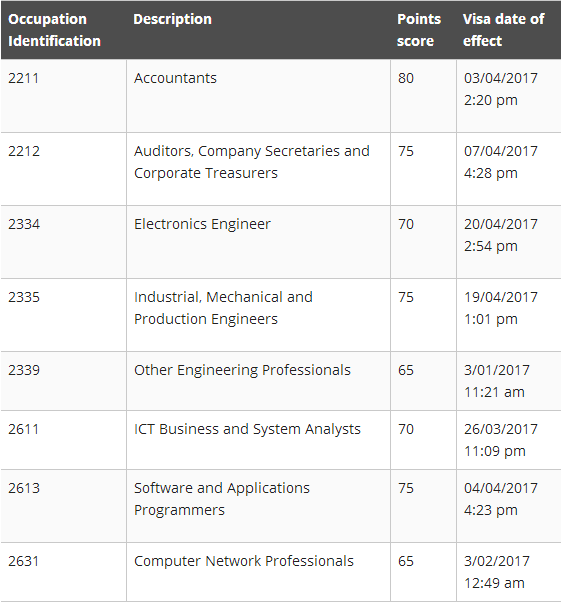Click the 03/04/2017 2:20 pm date
Image resolution: width=561 pixels, height=604 pixels.
coord(501,89)
